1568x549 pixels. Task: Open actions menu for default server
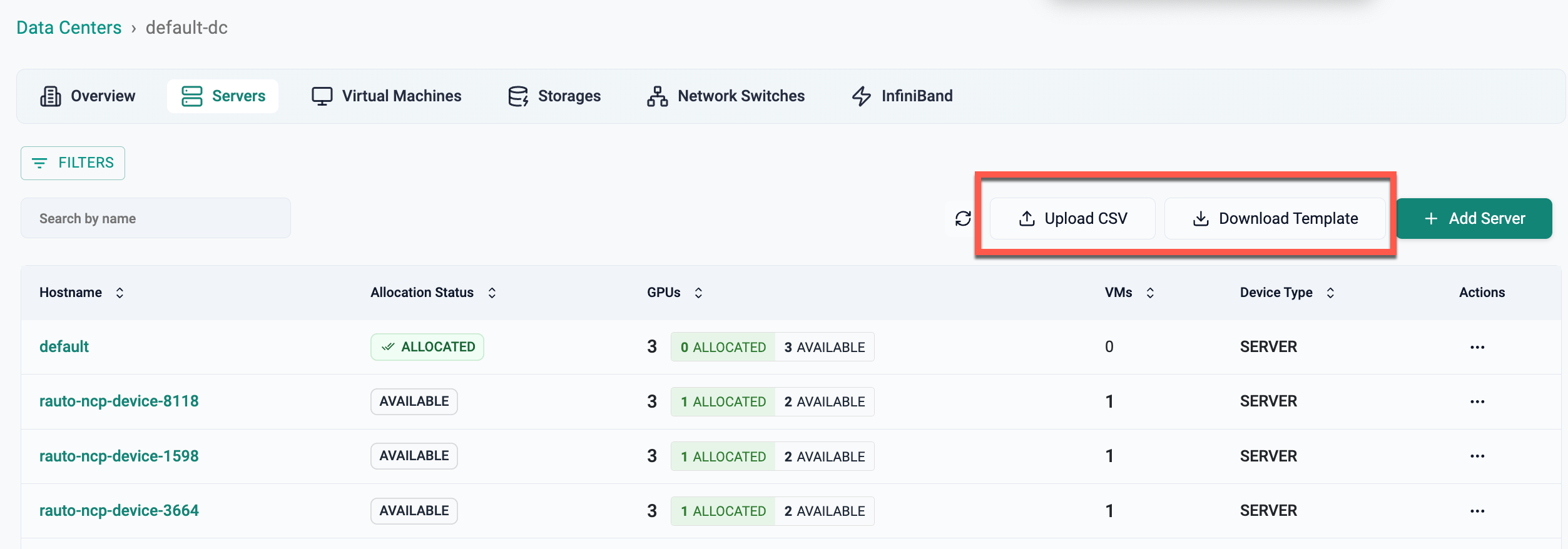click(1477, 347)
